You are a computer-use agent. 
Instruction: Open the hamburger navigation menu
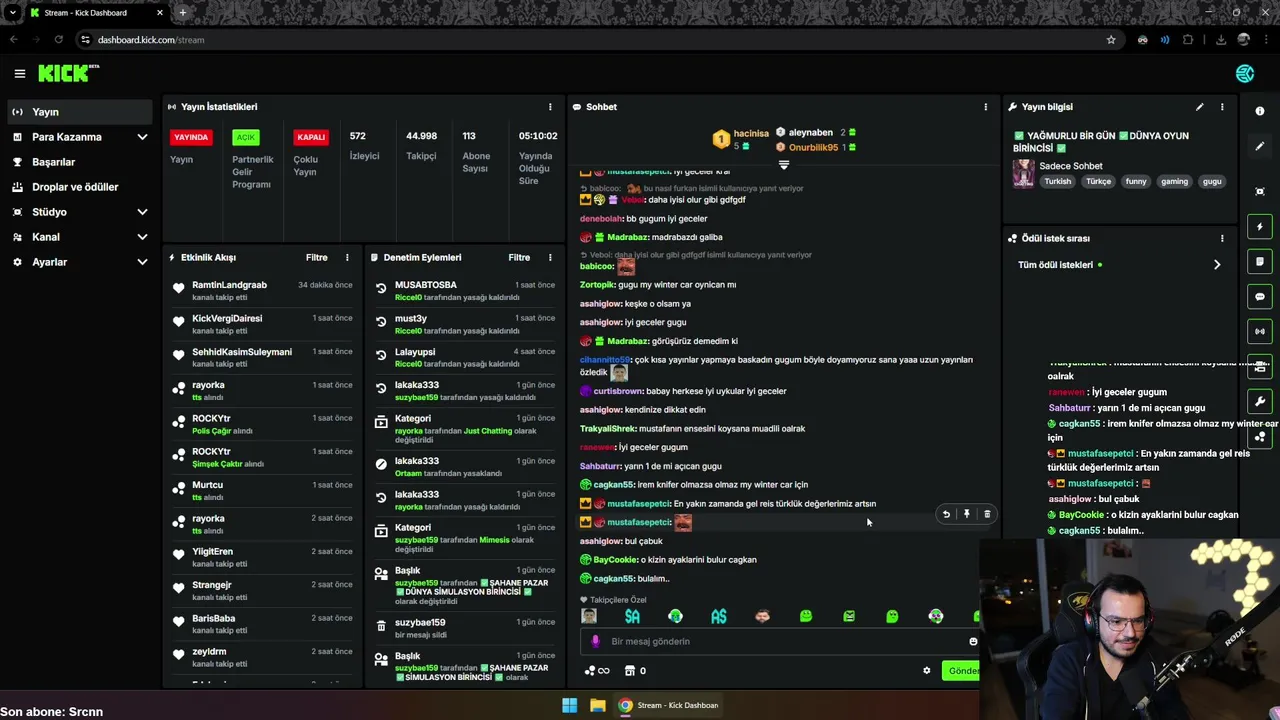(19, 73)
